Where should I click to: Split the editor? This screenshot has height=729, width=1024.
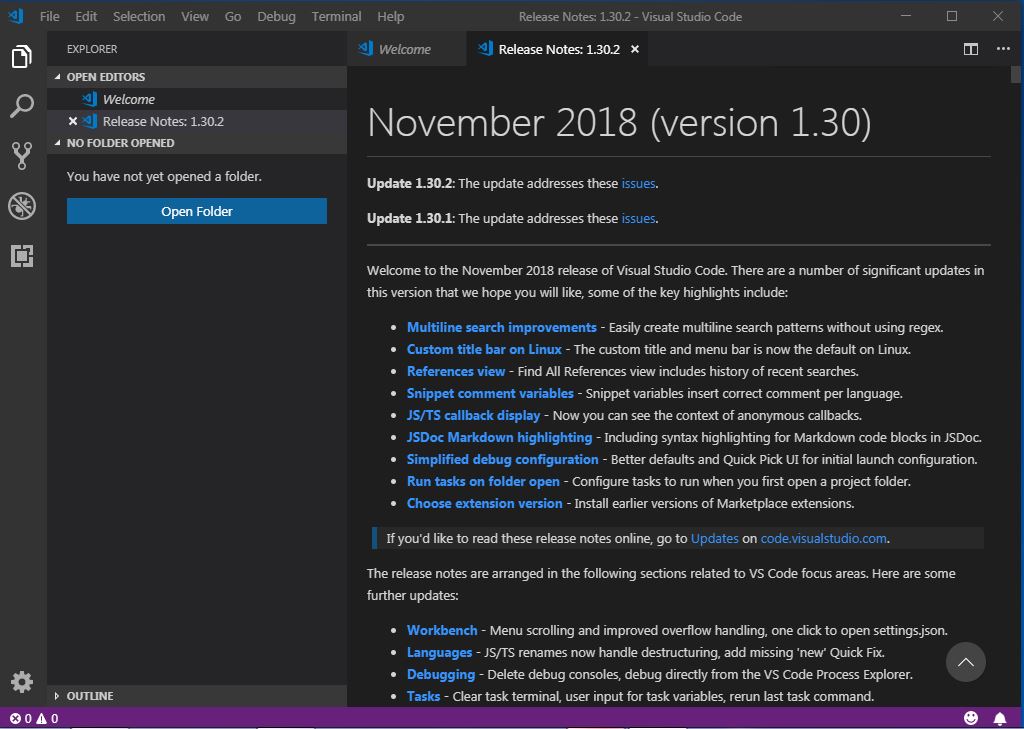click(970, 47)
